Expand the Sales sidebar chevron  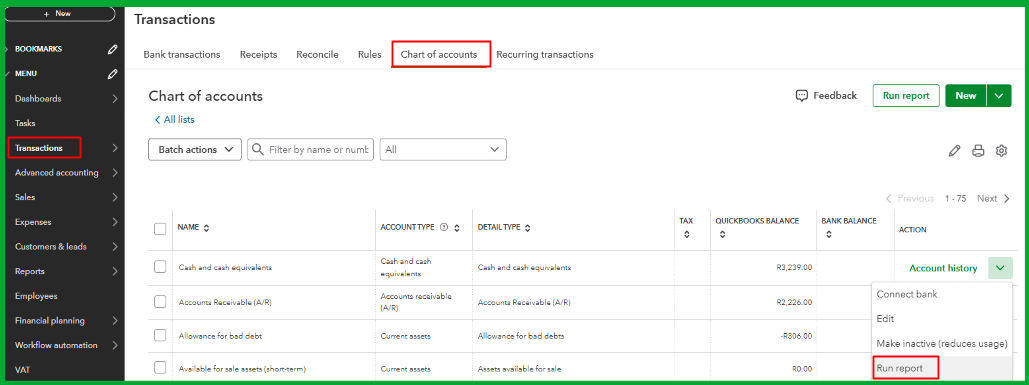(x=115, y=197)
